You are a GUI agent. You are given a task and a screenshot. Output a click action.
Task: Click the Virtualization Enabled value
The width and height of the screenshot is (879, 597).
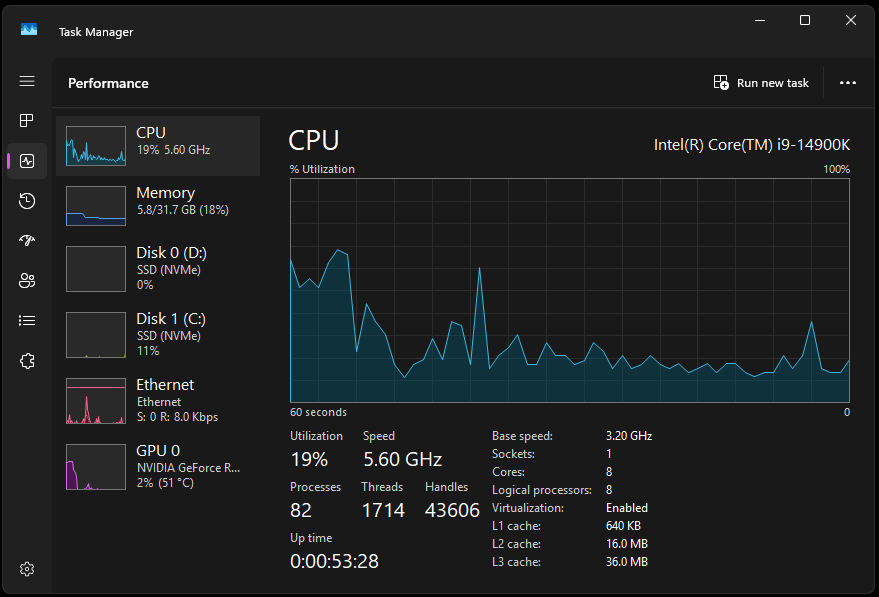pyautogui.click(x=627, y=508)
